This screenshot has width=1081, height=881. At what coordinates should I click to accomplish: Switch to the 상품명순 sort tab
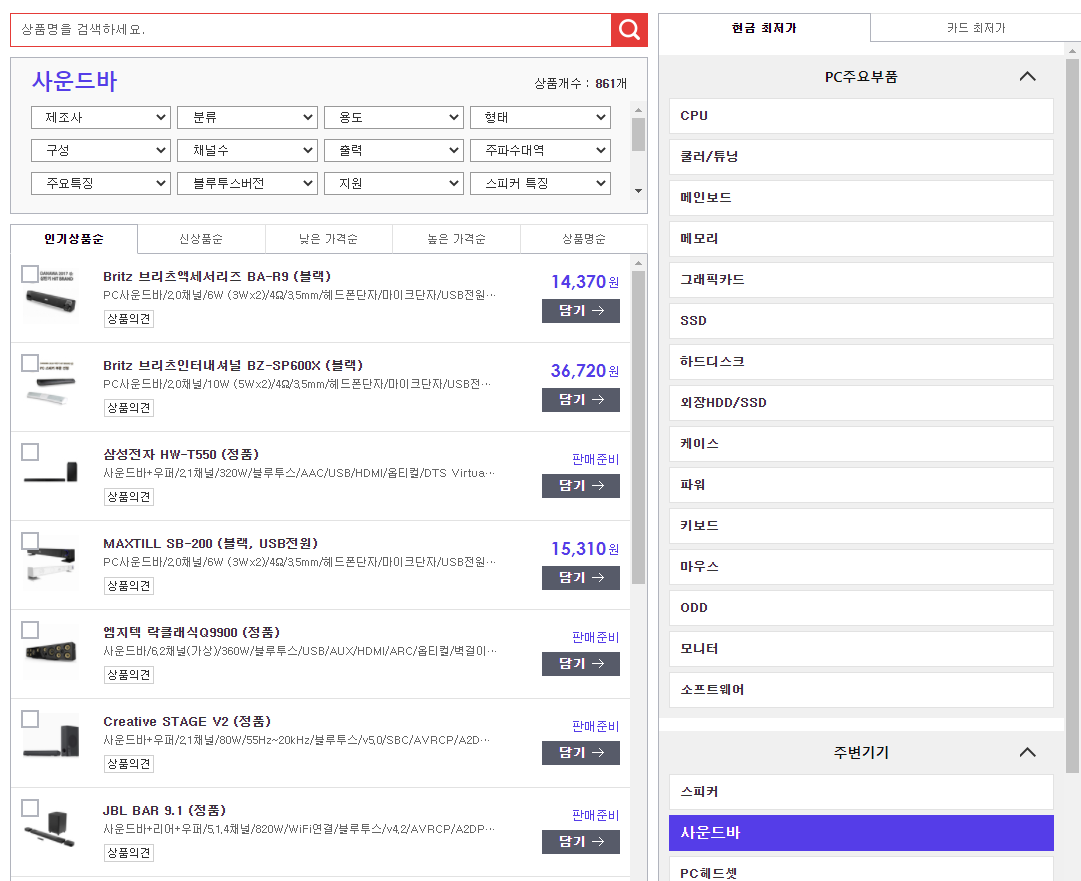coord(584,239)
